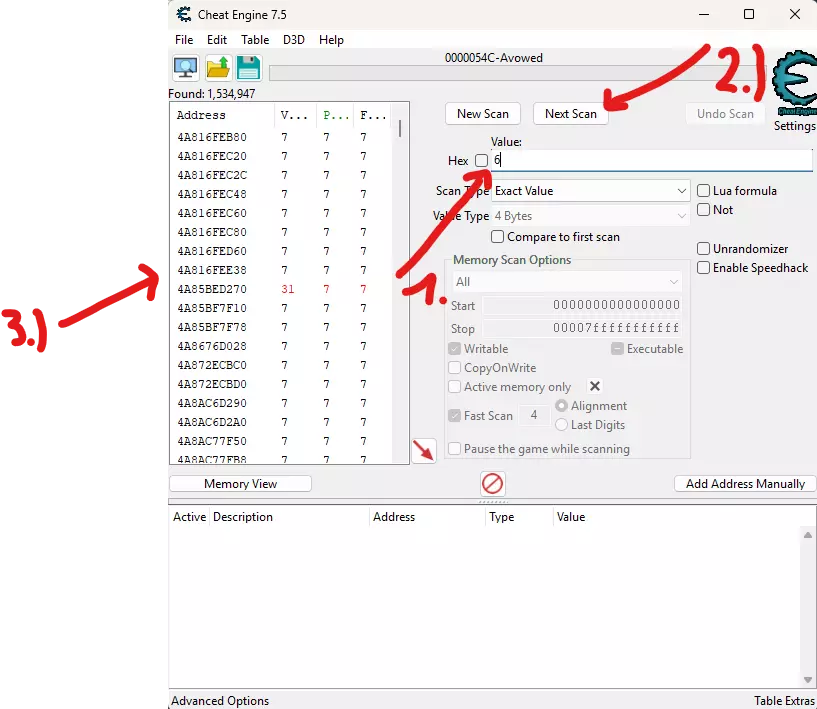Open Advanced Options
Viewport: 817px width, 709px height.
tap(220, 701)
